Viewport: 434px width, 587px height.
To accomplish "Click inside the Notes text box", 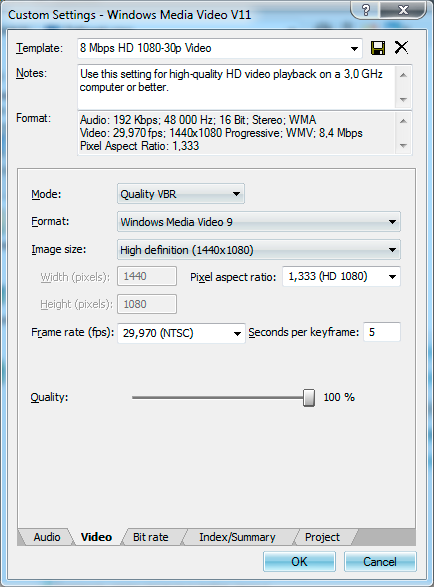I will pos(236,87).
